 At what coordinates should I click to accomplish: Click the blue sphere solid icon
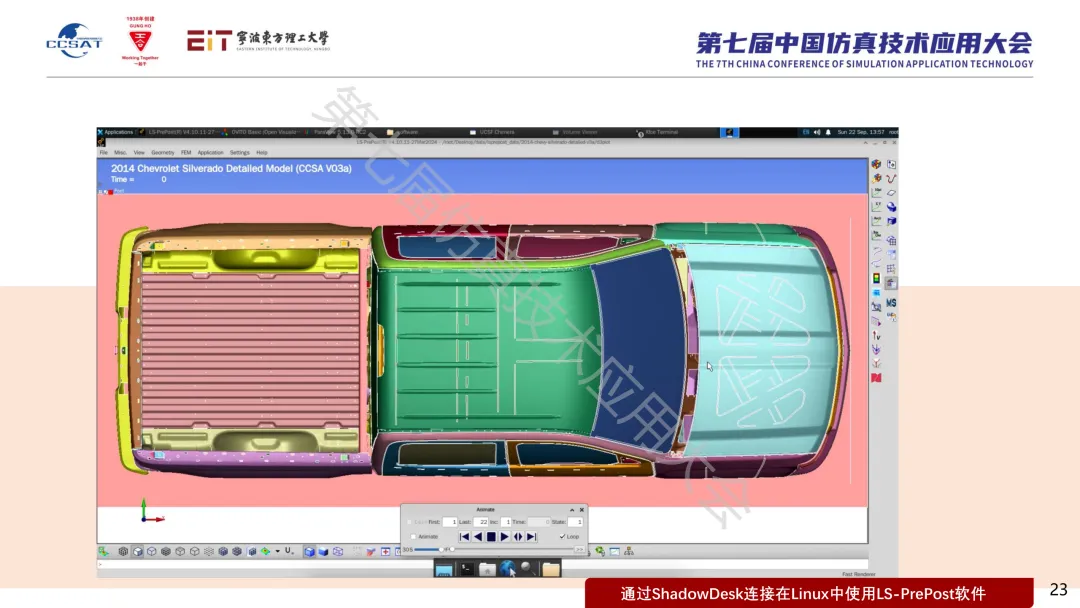tap(891, 207)
